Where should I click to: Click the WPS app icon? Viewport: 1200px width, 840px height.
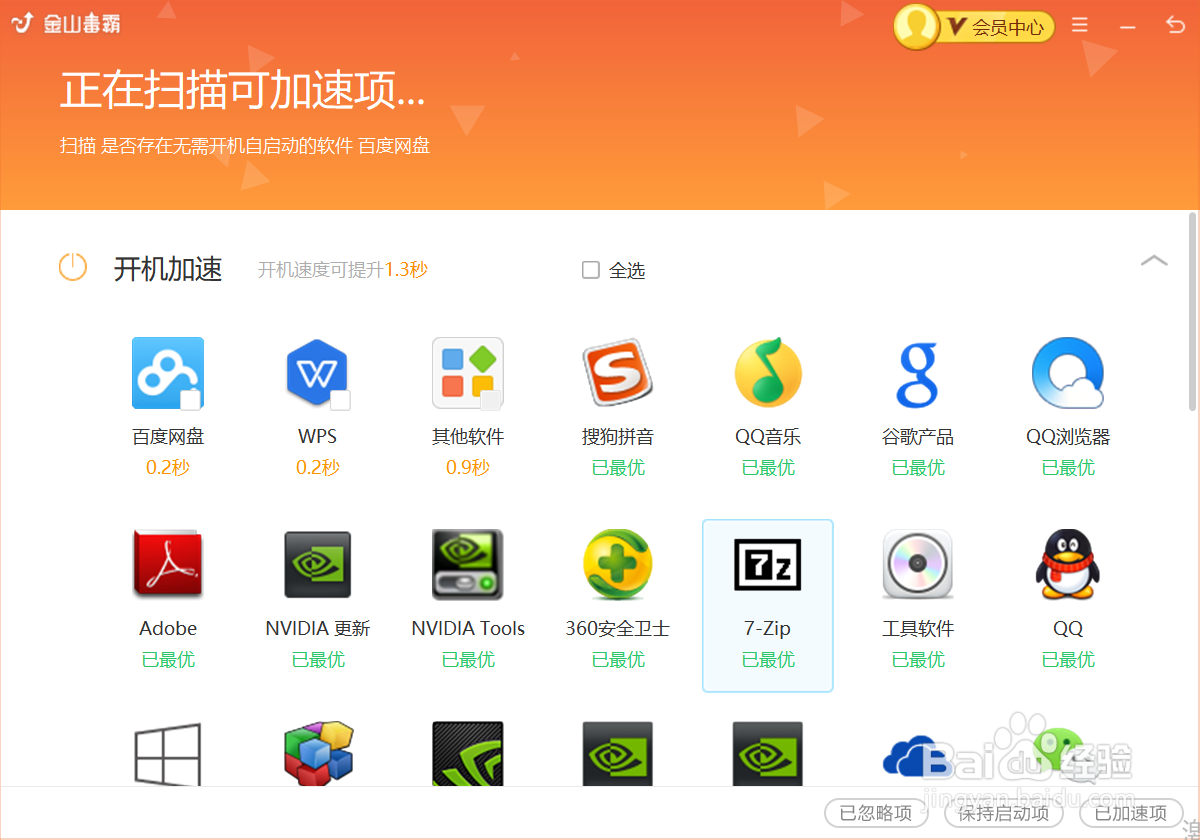point(318,373)
